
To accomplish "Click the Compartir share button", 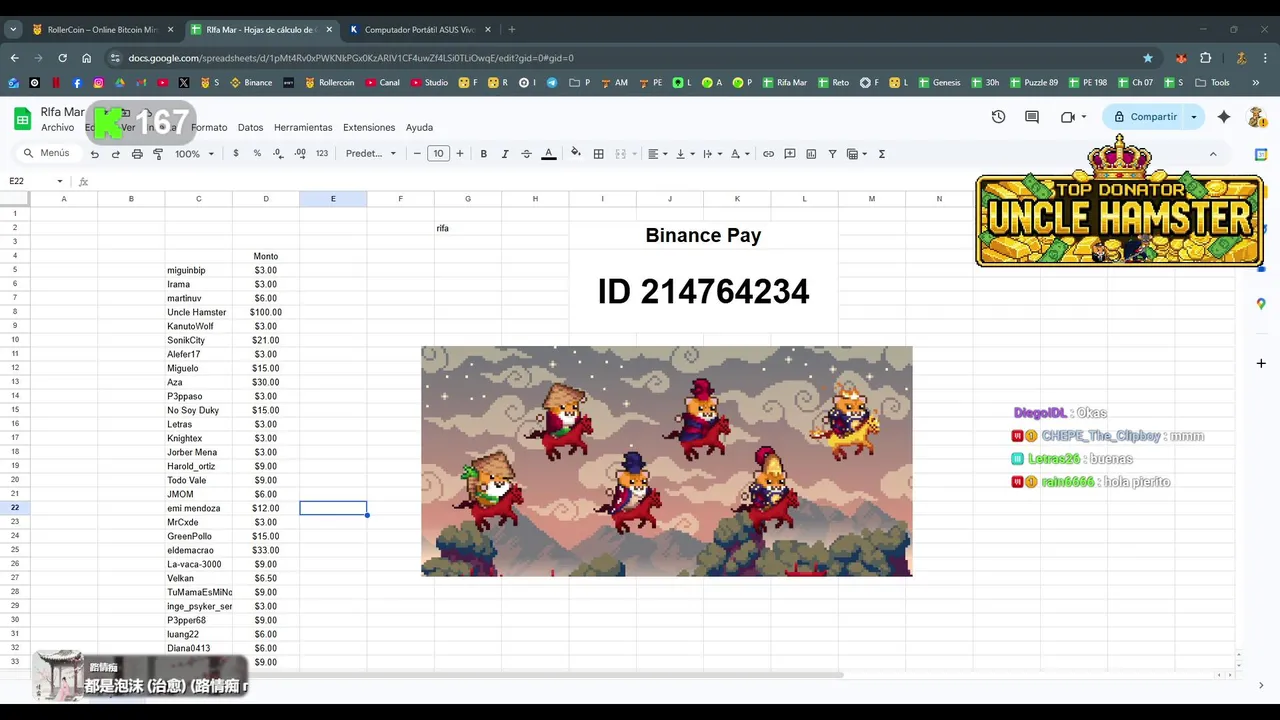I will pyautogui.click(x=1145, y=117).
